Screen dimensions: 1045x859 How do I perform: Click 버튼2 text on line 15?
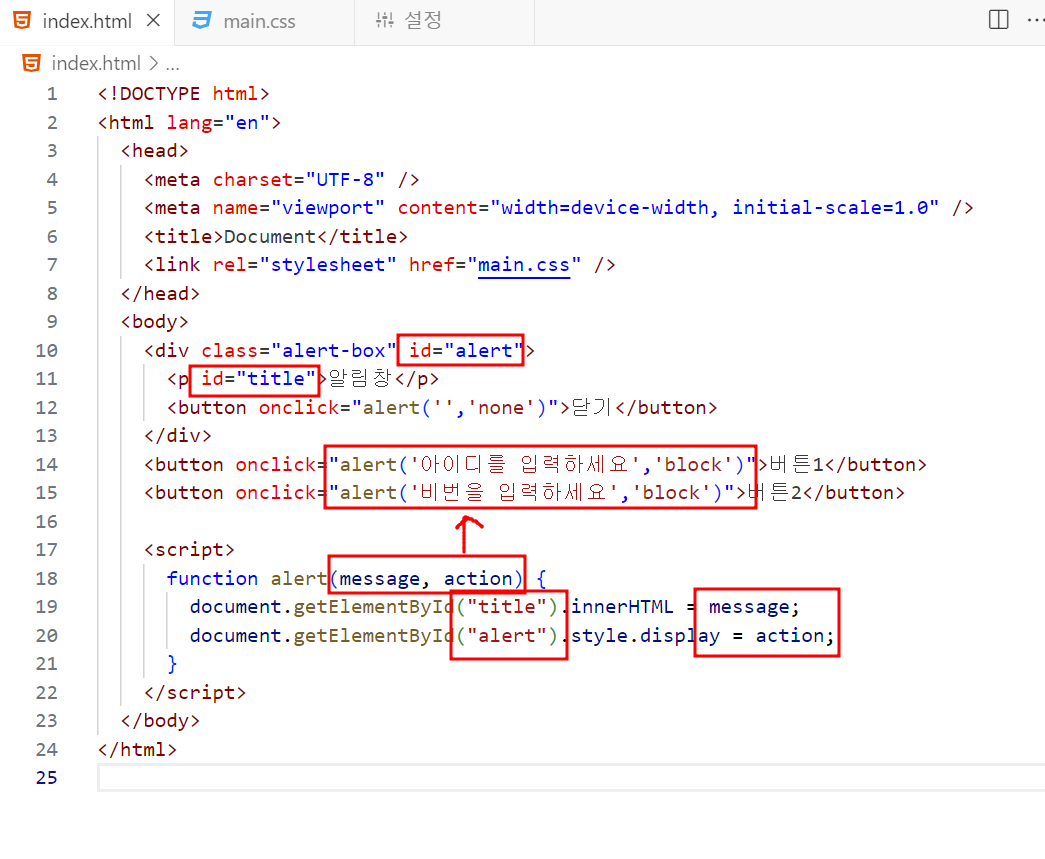tap(774, 493)
